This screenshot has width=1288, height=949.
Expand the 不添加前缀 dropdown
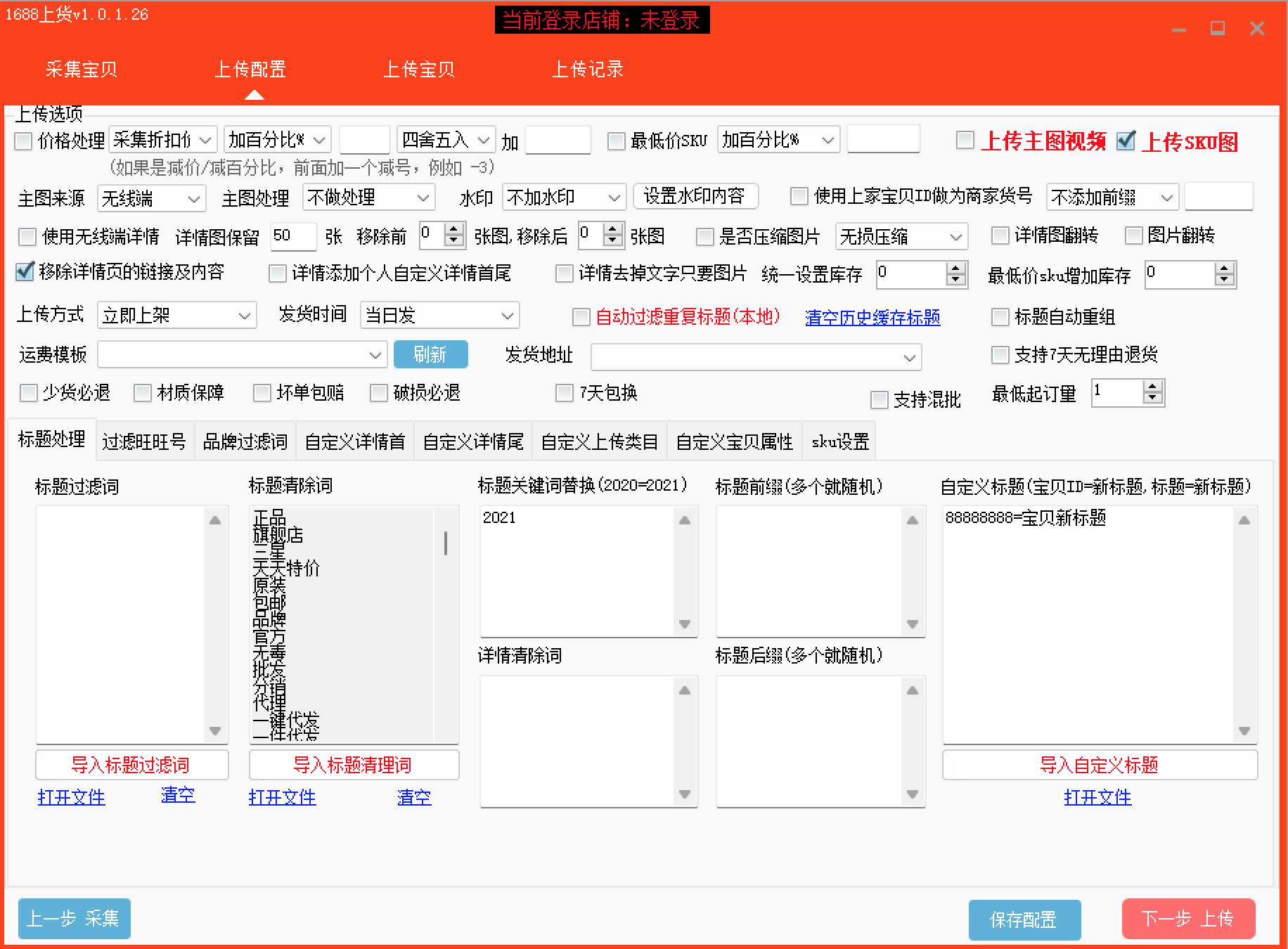1112,198
